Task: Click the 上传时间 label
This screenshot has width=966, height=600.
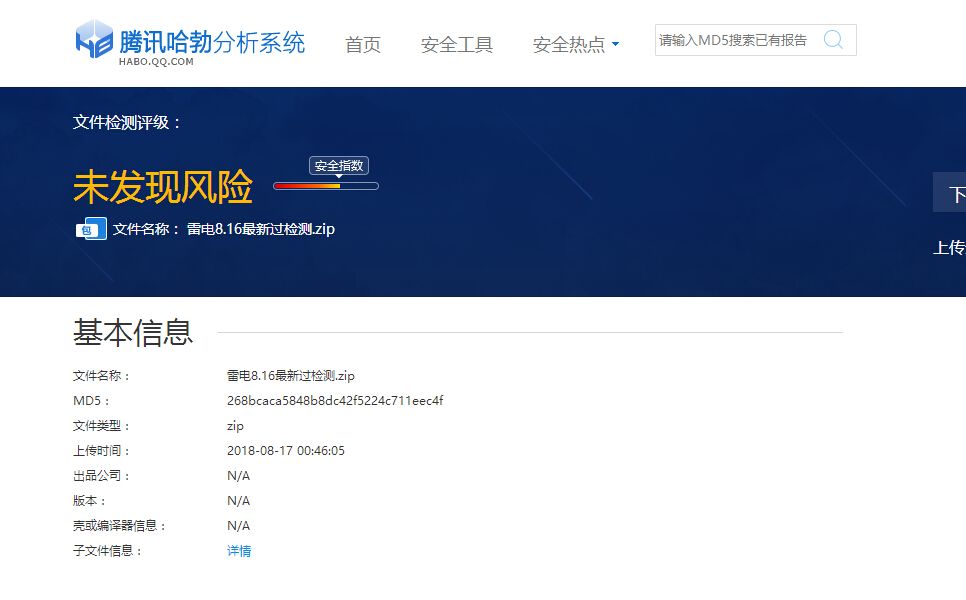Action: [x=101, y=450]
